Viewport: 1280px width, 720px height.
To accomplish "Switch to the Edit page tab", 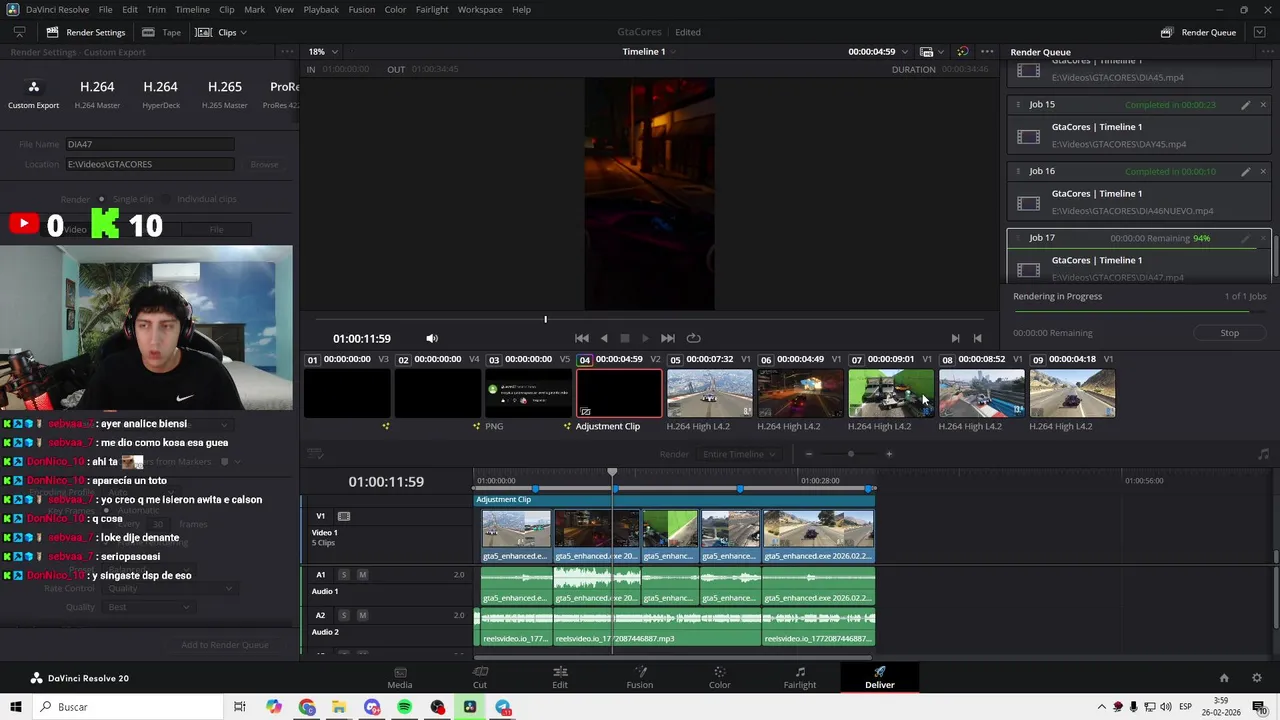I will tap(560, 677).
